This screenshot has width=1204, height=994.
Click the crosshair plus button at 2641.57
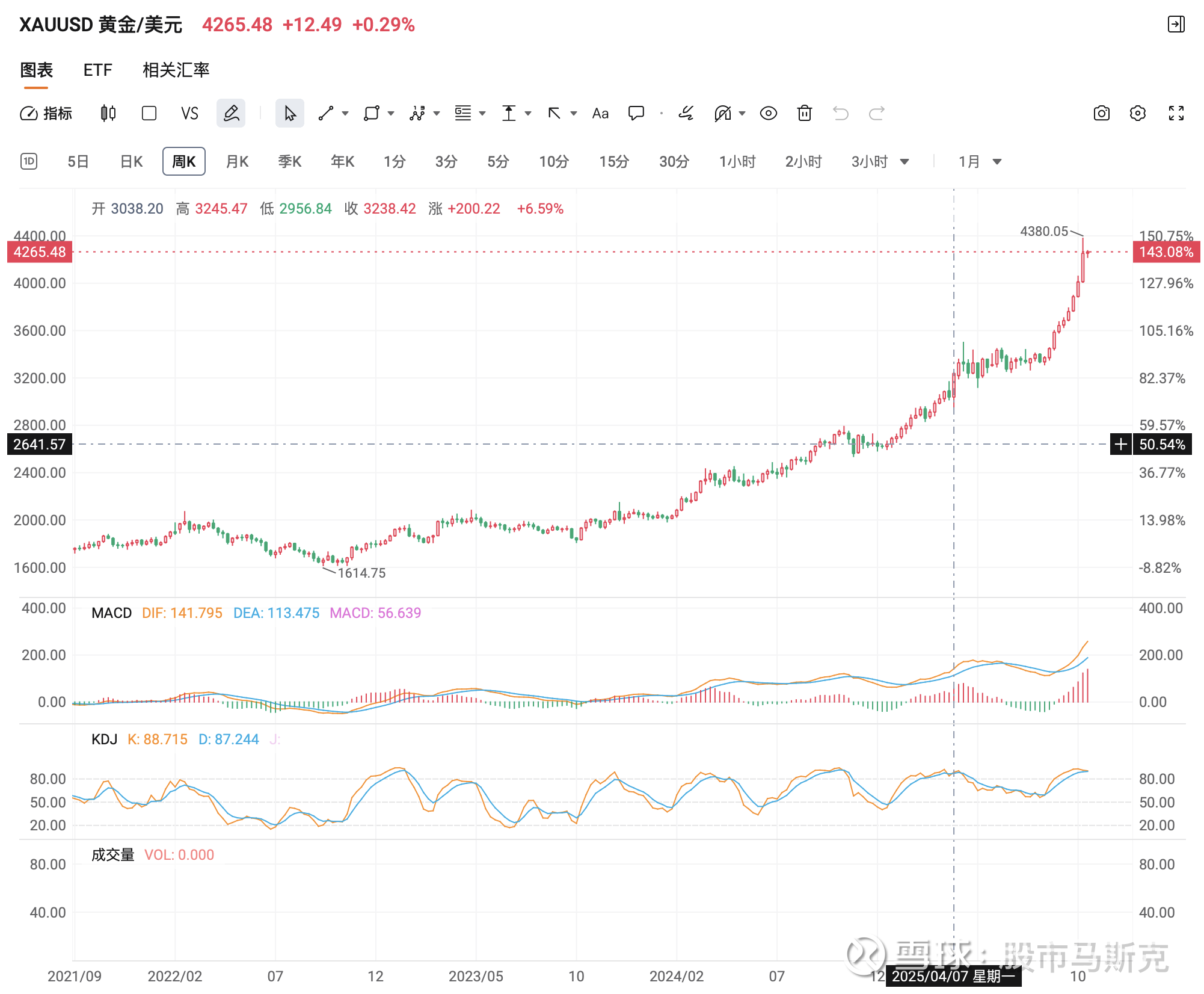click(x=1120, y=445)
